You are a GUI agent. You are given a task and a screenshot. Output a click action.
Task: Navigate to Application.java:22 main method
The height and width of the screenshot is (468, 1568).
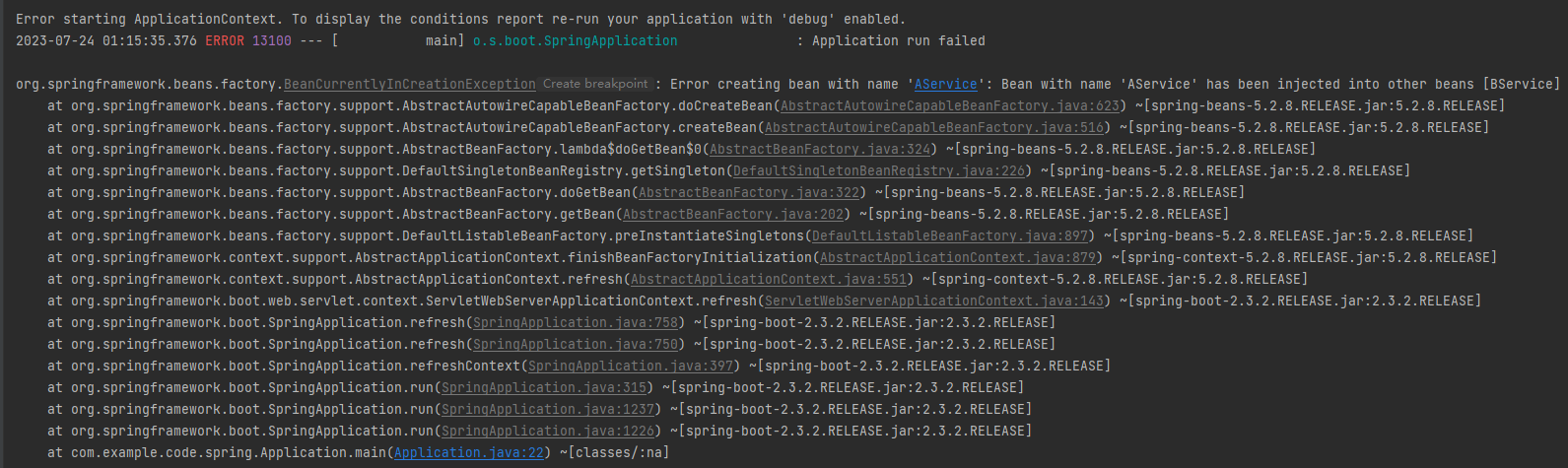click(469, 453)
